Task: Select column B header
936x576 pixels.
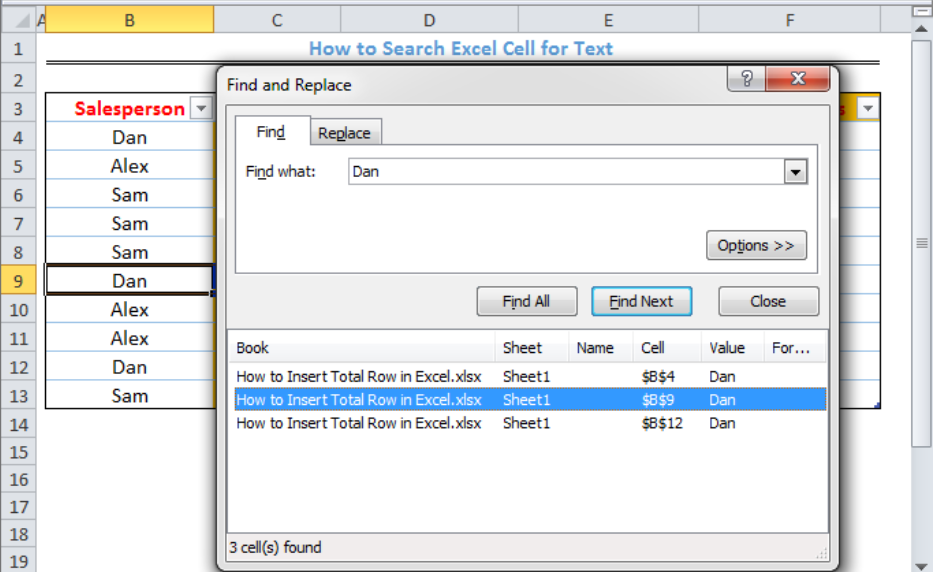Action: pyautogui.click(x=130, y=20)
